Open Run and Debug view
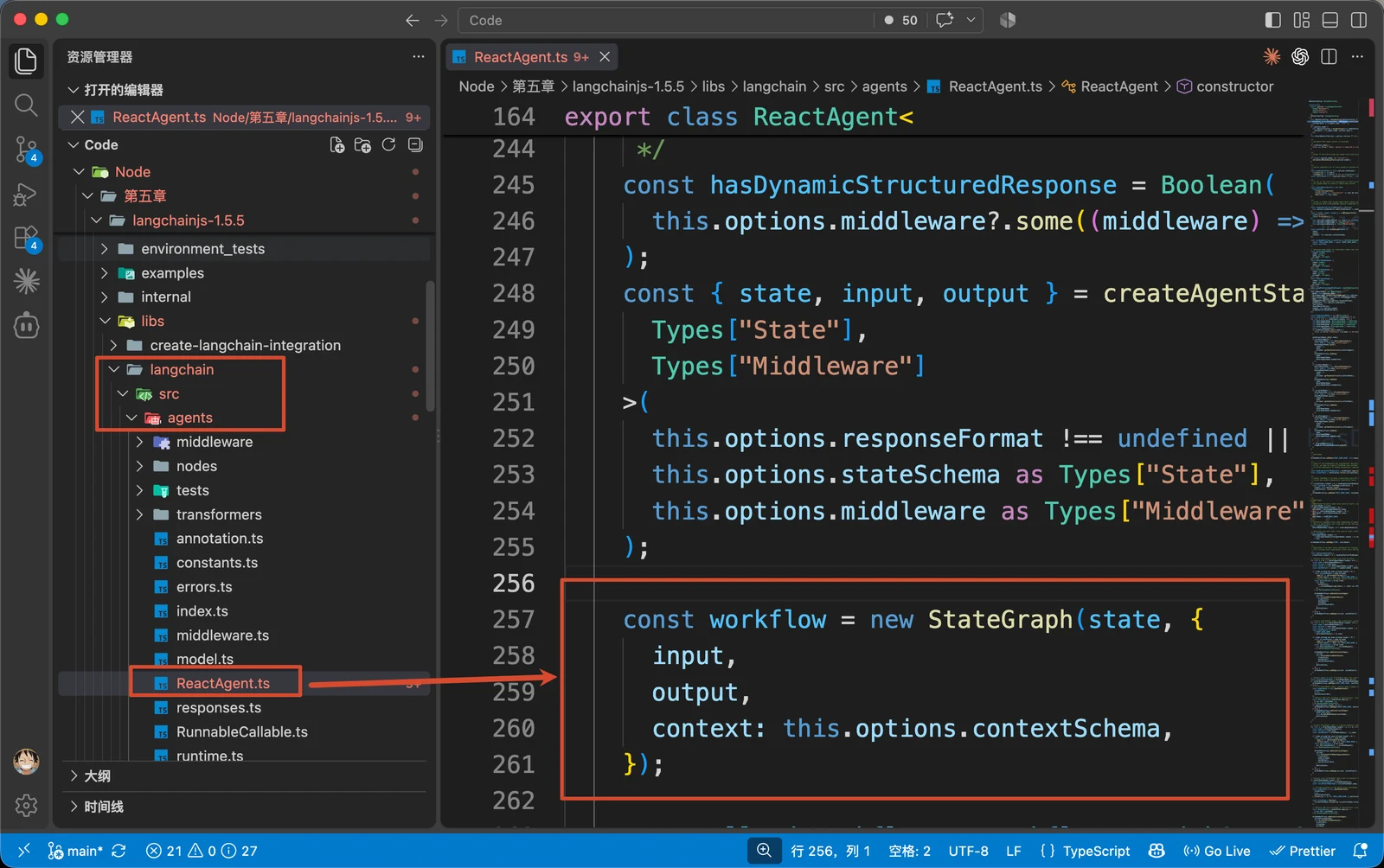 tap(26, 195)
